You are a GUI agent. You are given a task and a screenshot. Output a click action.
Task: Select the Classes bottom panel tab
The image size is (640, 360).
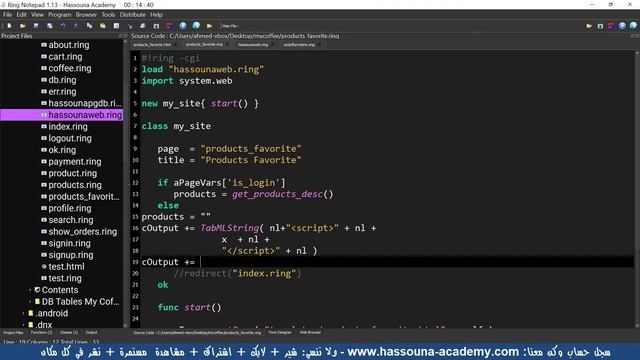69,333
